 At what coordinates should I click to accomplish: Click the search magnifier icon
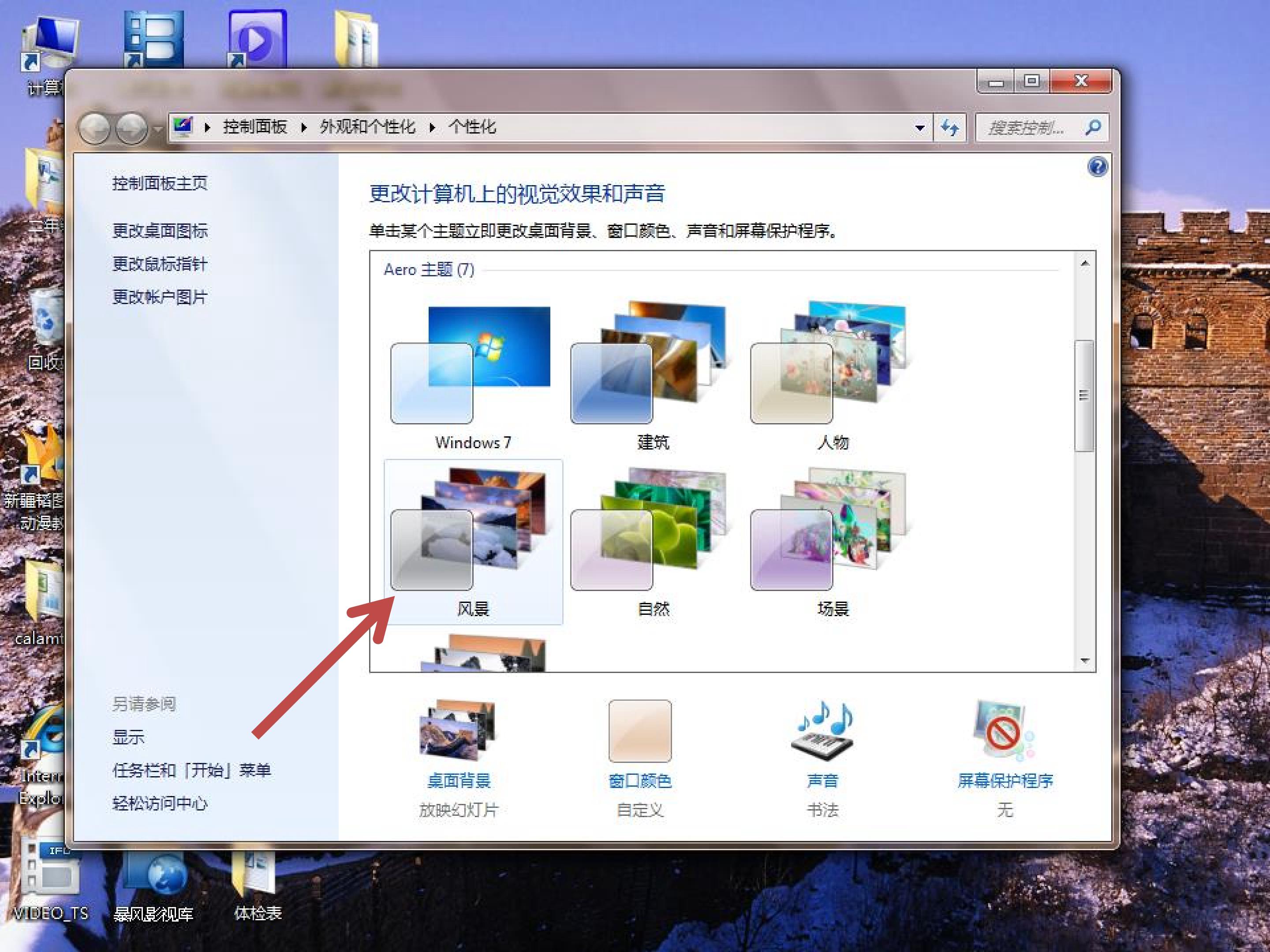pos(1093,127)
